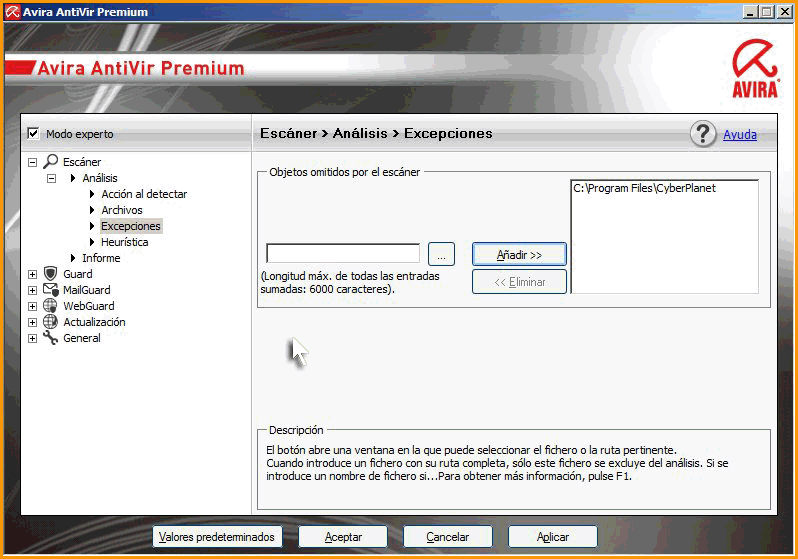Open the file browse ... button

[x=441, y=254]
